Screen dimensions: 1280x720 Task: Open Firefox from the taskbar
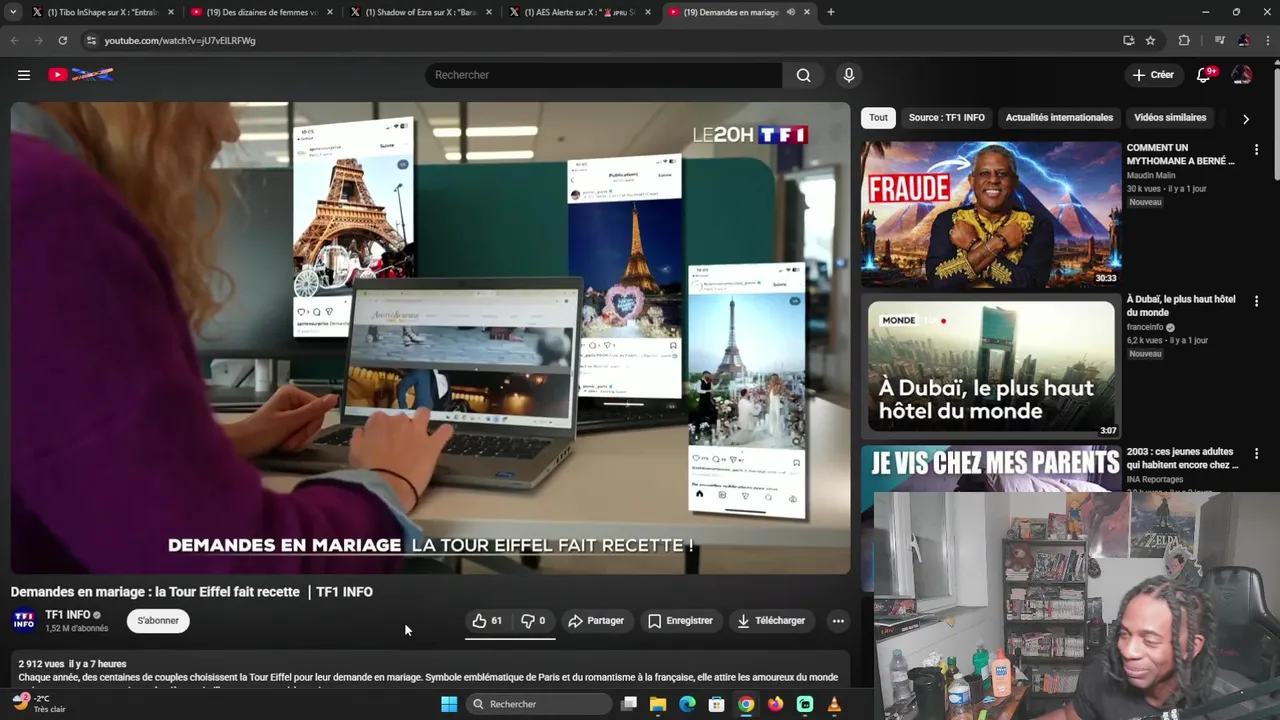coord(775,704)
